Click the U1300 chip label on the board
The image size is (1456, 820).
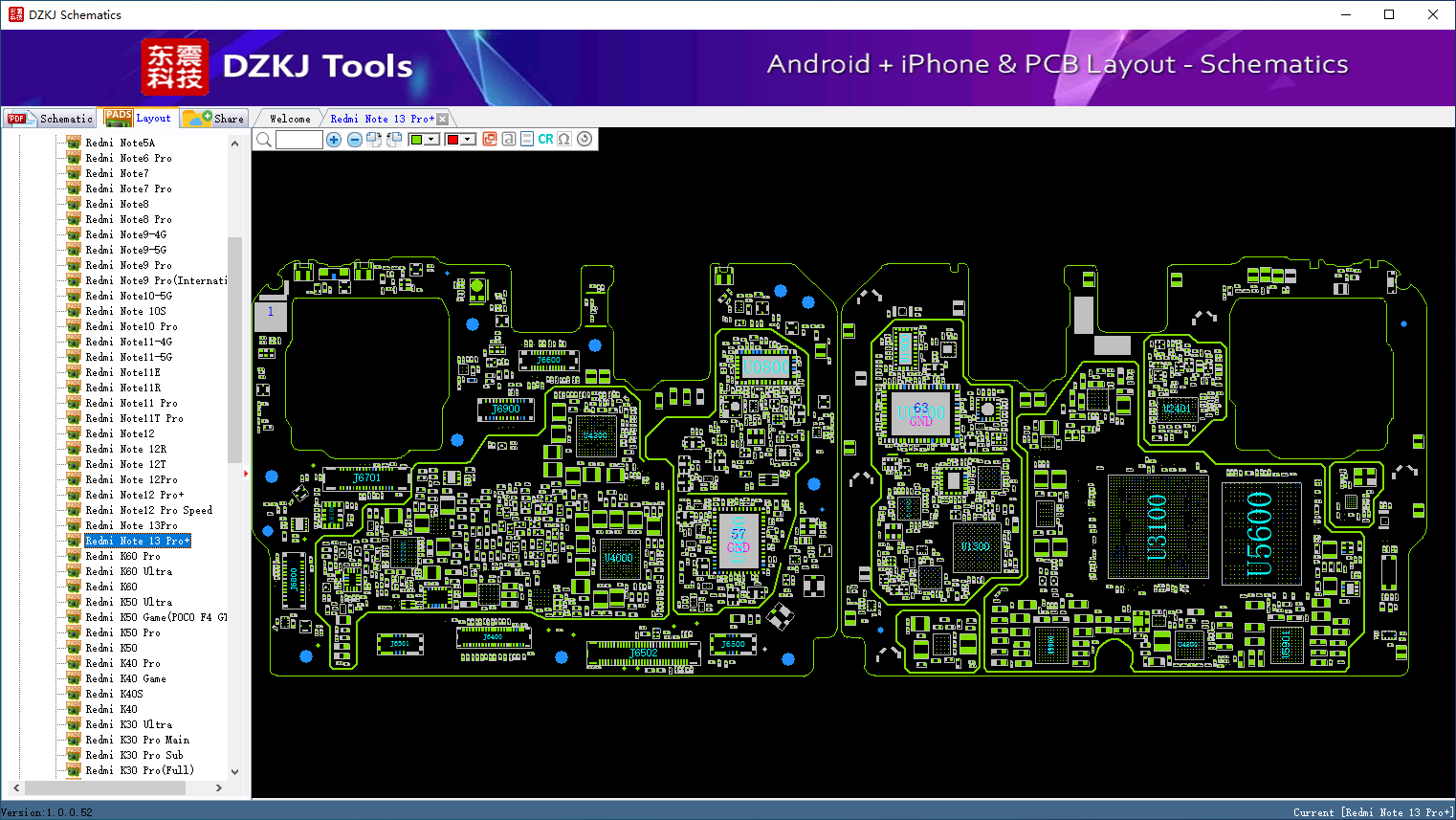click(976, 546)
